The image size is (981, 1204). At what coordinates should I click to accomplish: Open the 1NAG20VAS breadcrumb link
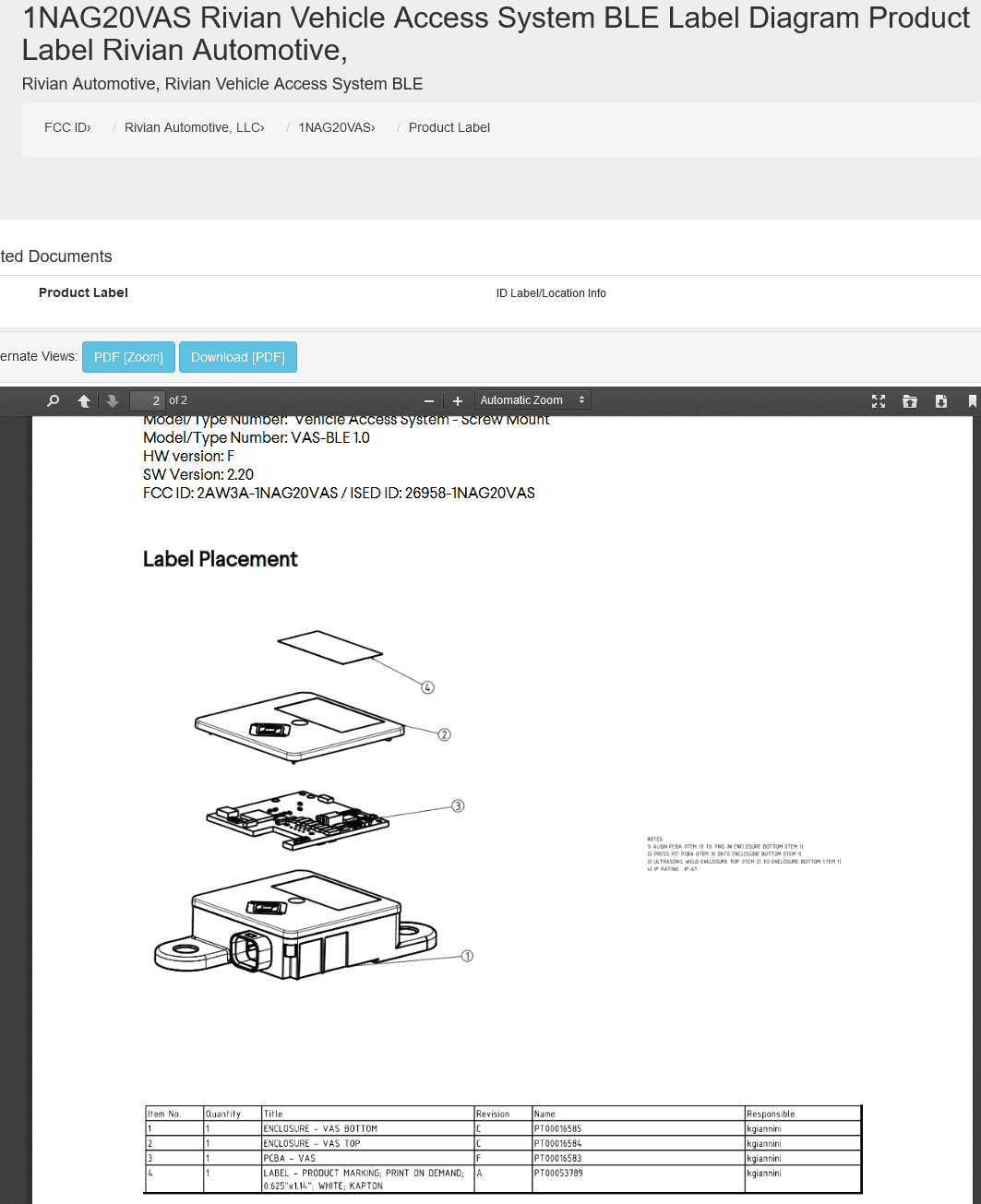pyautogui.click(x=337, y=127)
